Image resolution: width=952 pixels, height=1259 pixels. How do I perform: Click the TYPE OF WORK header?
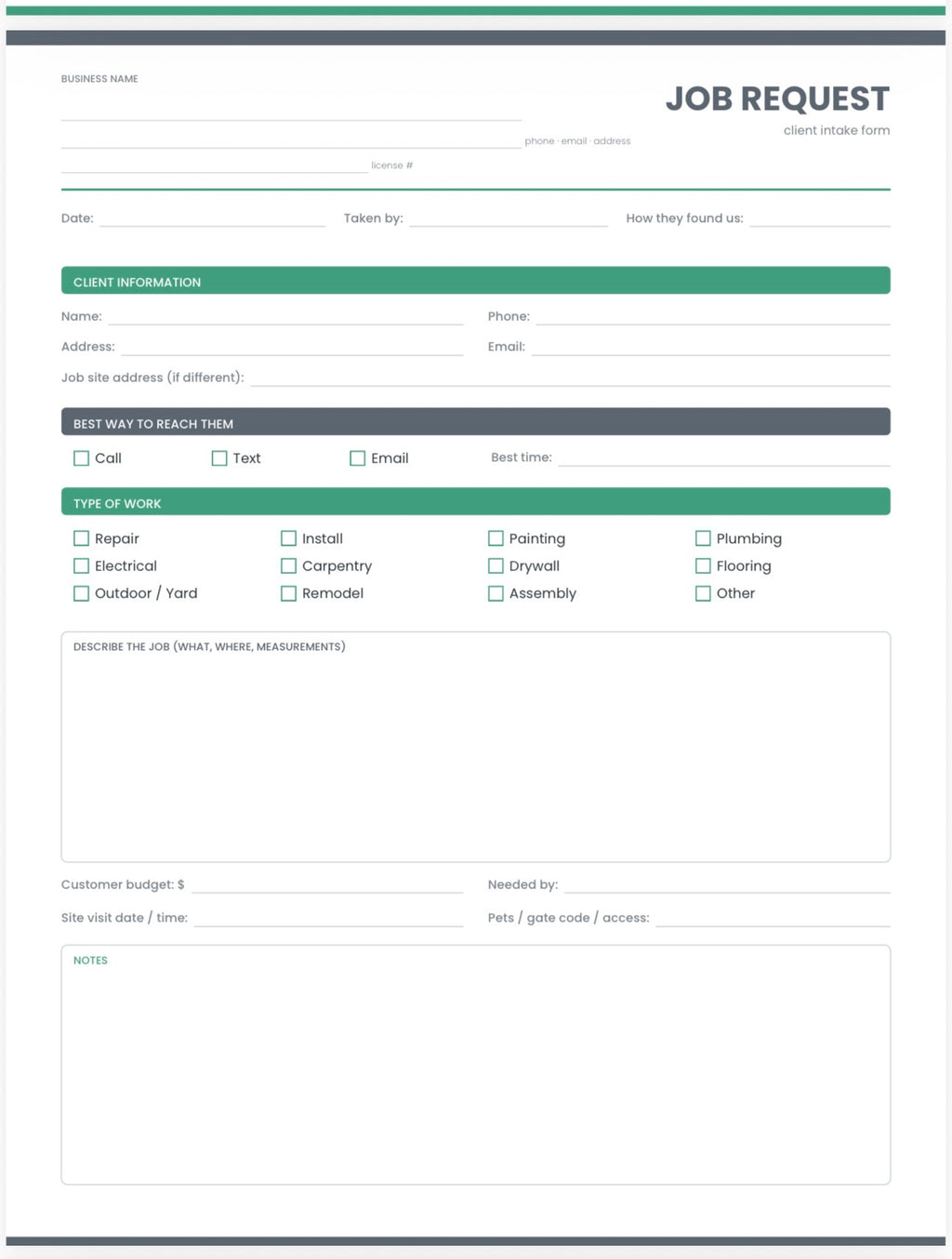pyautogui.click(x=476, y=502)
